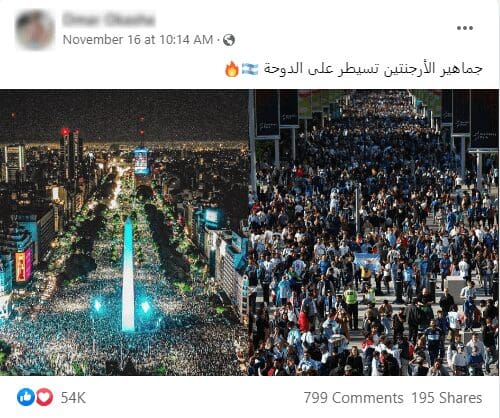
Task: Show the 195 Shares list
Action: (447, 398)
